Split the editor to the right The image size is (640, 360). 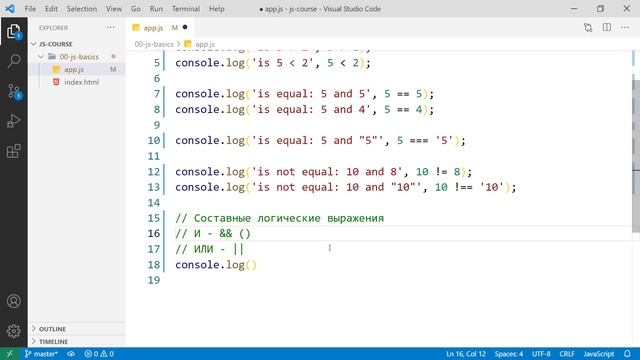click(x=607, y=27)
